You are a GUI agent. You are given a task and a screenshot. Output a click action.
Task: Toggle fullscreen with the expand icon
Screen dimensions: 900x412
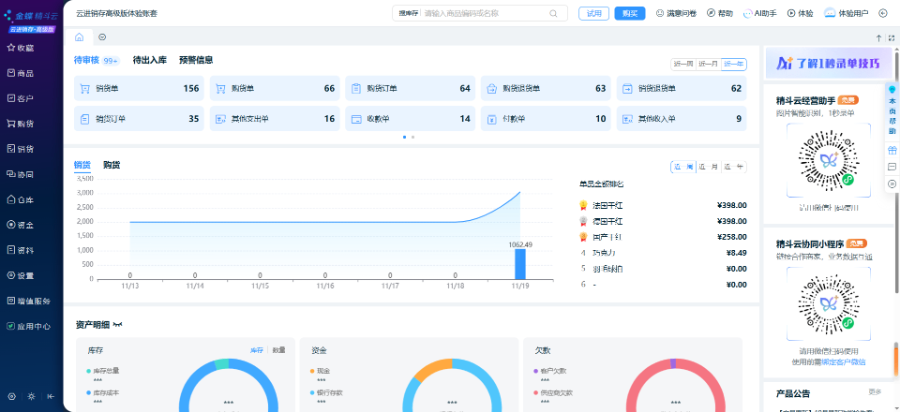point(891,38)
